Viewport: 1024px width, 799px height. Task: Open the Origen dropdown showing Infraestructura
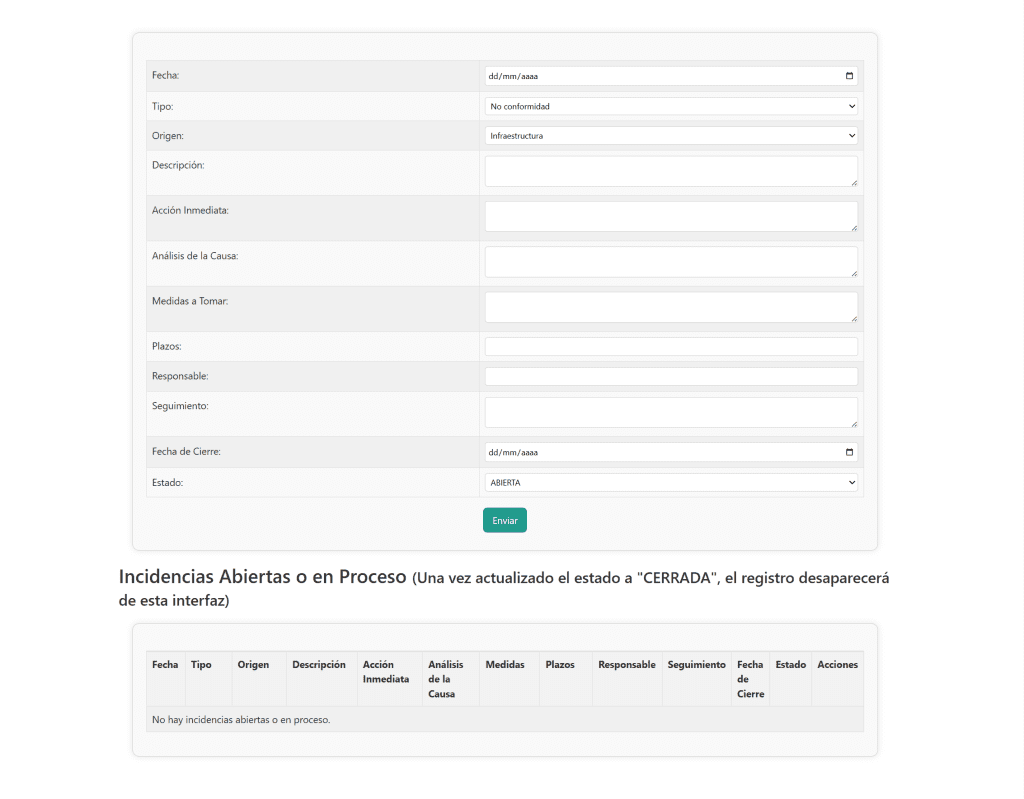click(x=671, y=136)
